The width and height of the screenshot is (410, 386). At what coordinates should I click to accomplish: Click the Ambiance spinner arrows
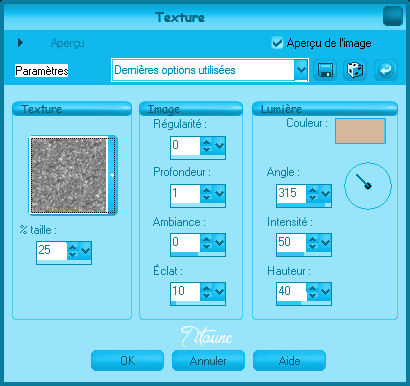(x=207, y=242)
